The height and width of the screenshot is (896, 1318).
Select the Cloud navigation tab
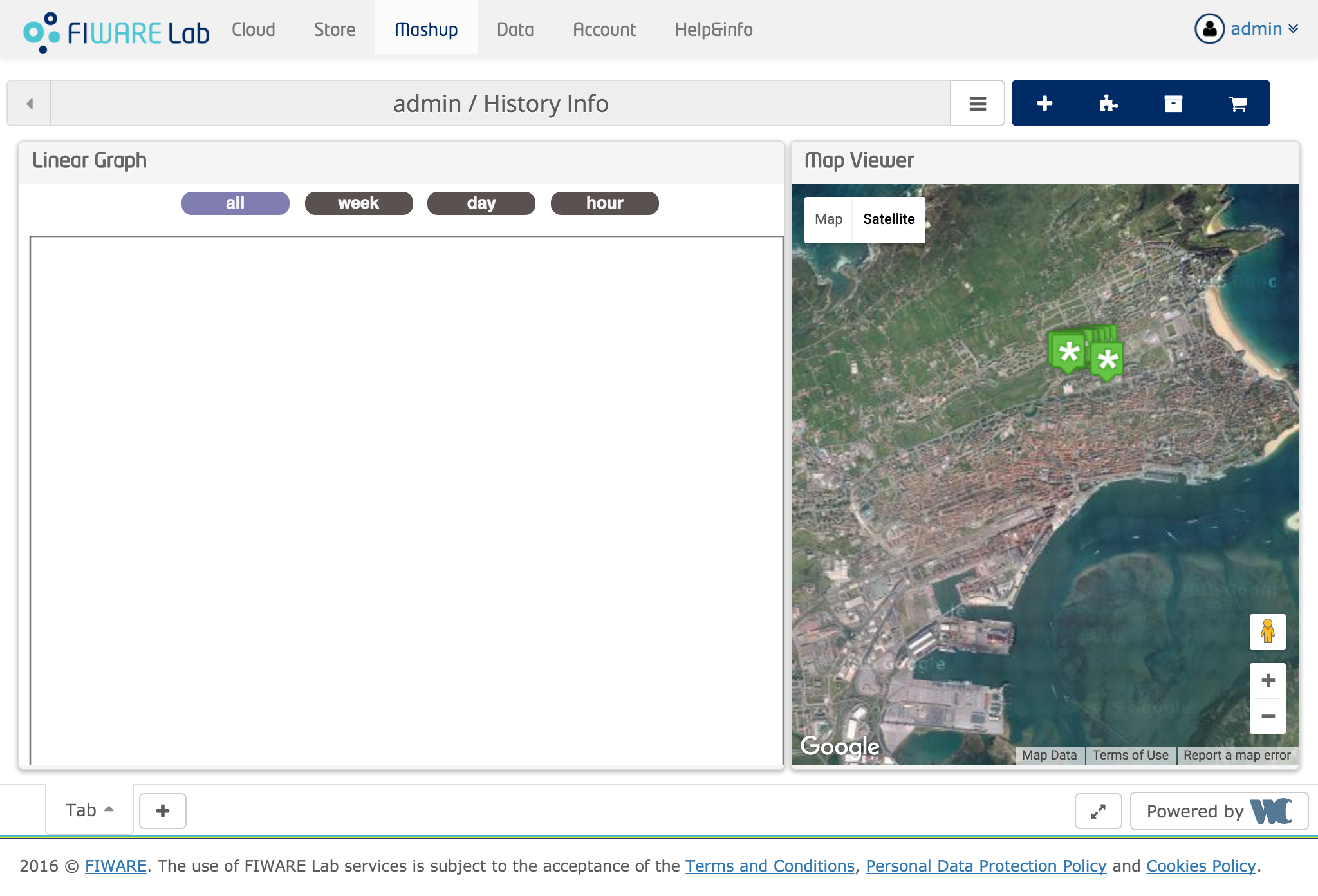(x=253, y=28)
